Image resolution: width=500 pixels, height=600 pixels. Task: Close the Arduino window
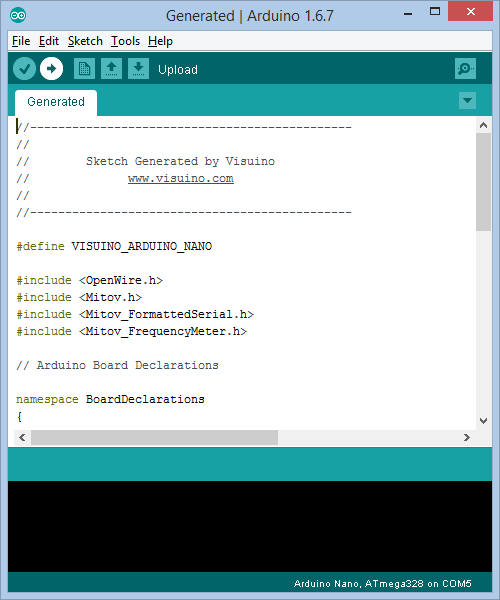(471, 11)
